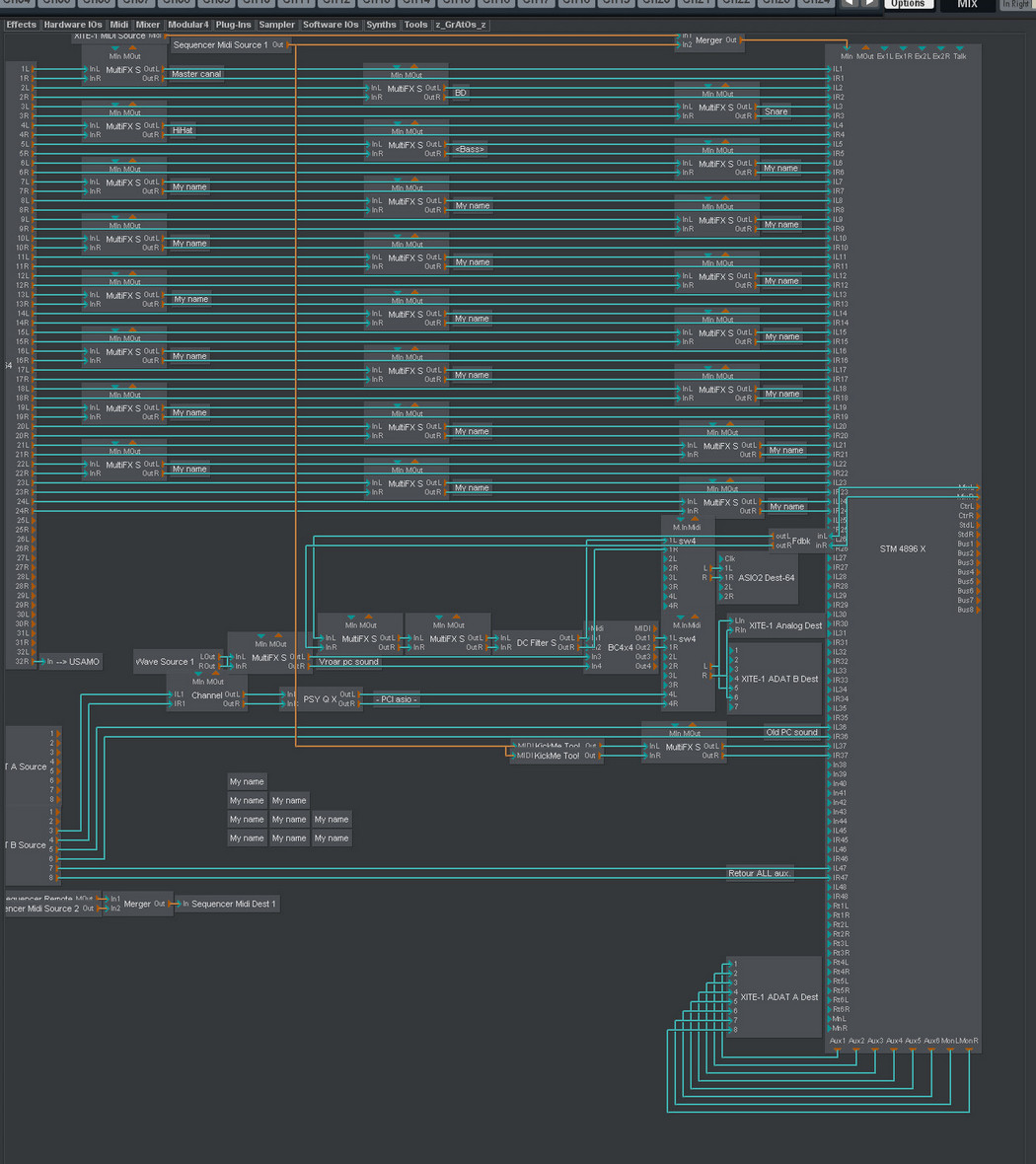Select the PSY Q X module
Viewport: 1036px width, 1164px height.
[x=320, y=699]
